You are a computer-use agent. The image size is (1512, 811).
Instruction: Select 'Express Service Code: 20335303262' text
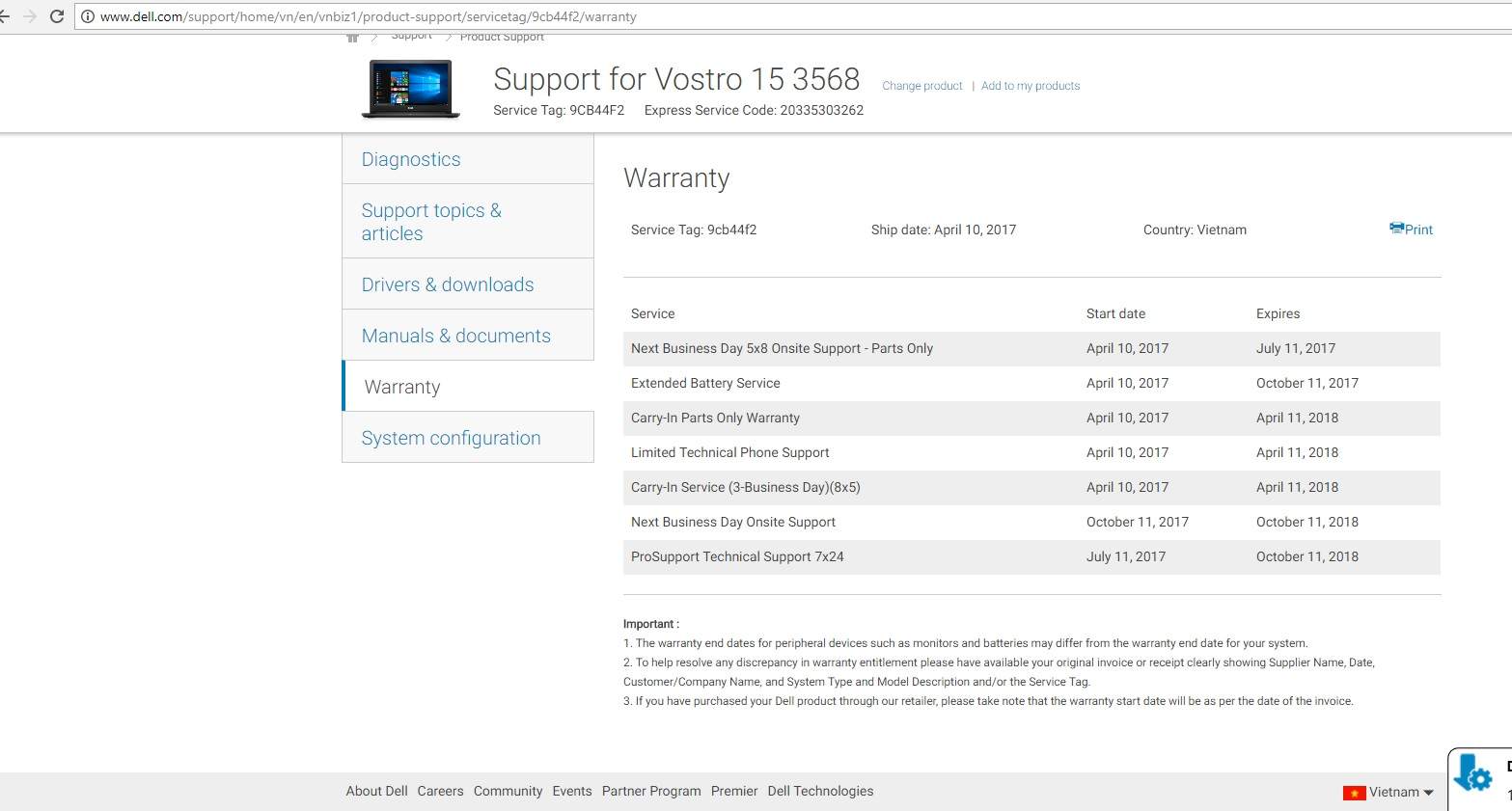click(x=754, y=110)
